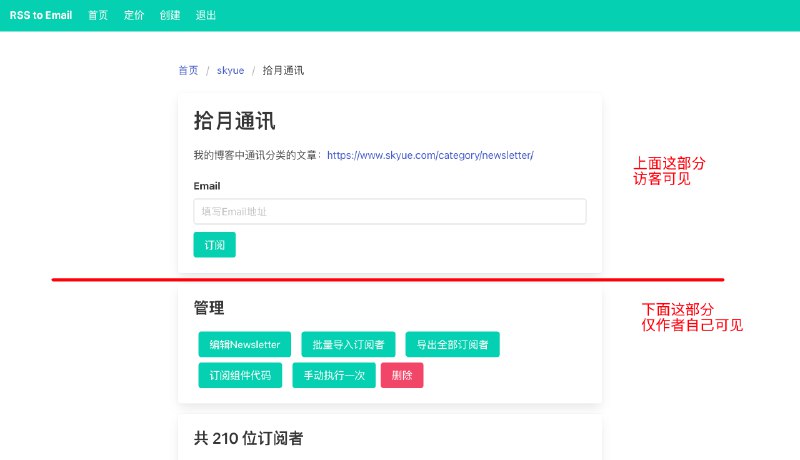800x460 pixels.
Task: Open 首页 in the top navigation bar
Action: [x=98, y=16]
